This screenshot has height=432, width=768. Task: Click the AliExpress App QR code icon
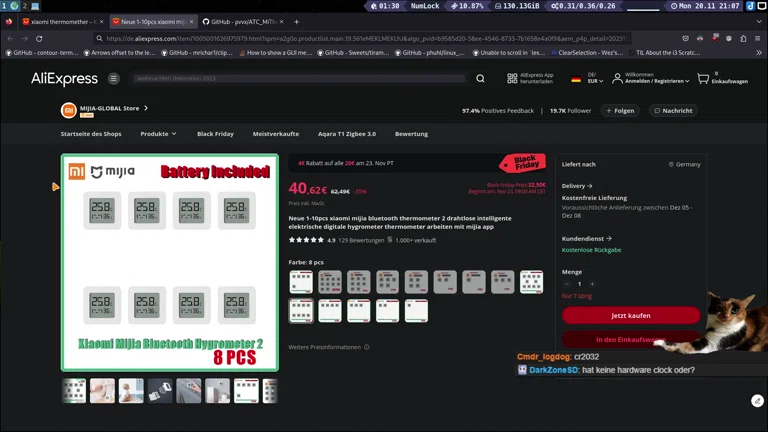pos(512,78)
